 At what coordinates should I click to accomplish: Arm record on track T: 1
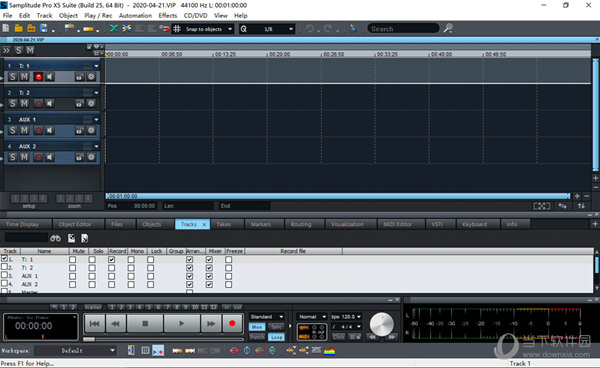(38, 77)
